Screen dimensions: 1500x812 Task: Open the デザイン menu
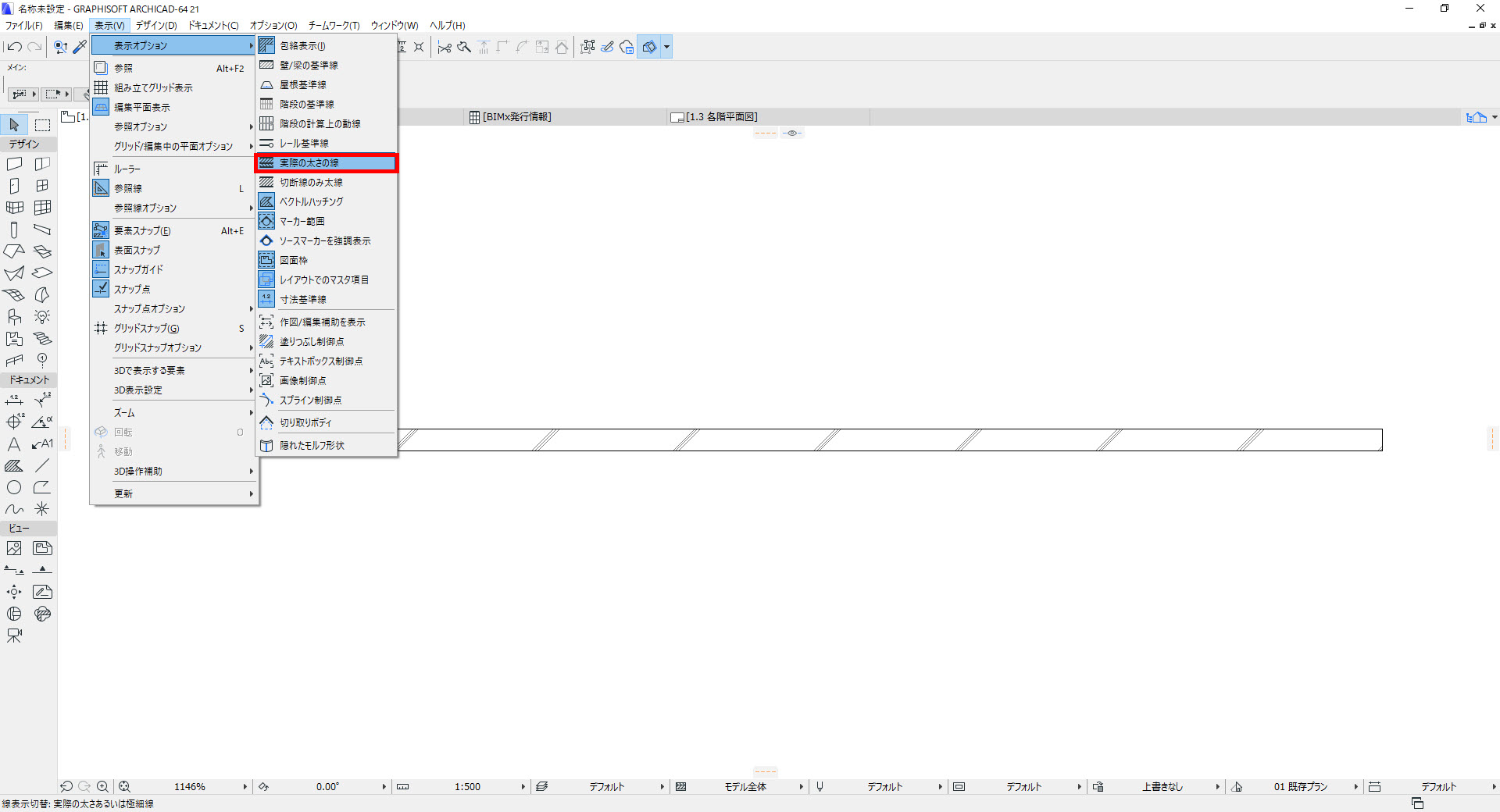[156, 25]
